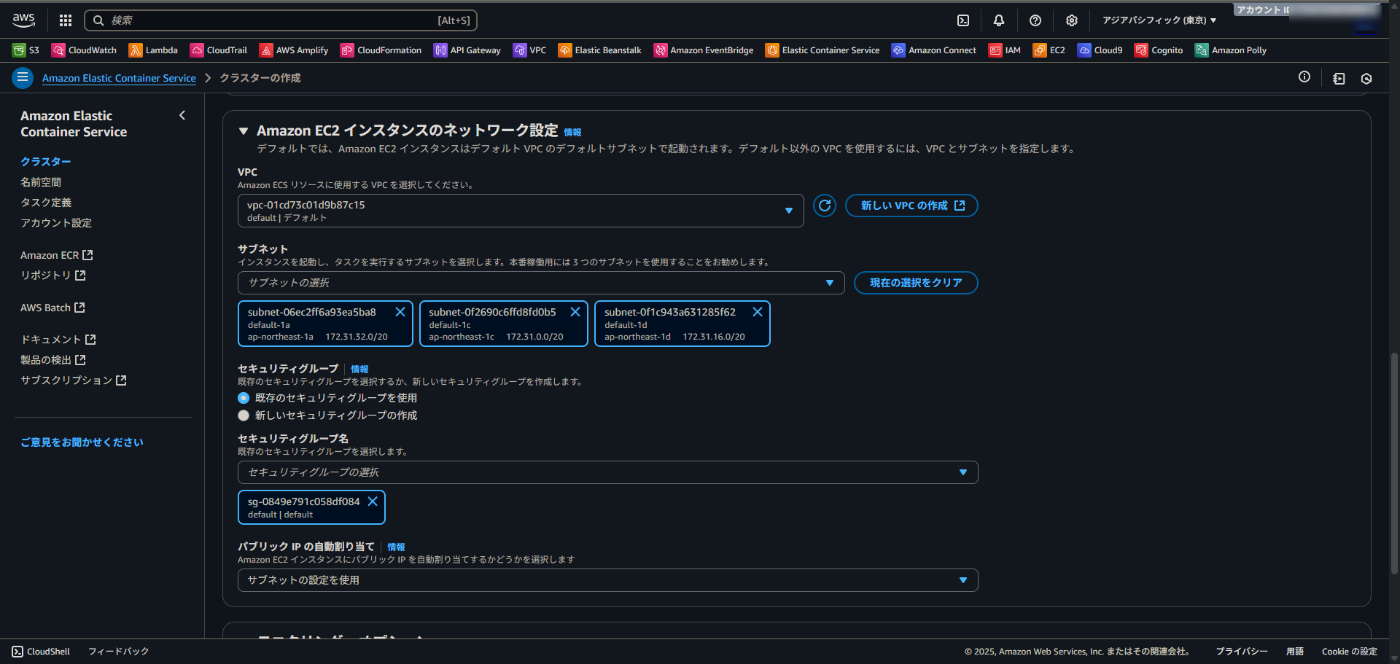This screenshot has height=664, width=1400.
Task: Click Amazon Elastic Container Service breadcrumb
Action: 119,78
